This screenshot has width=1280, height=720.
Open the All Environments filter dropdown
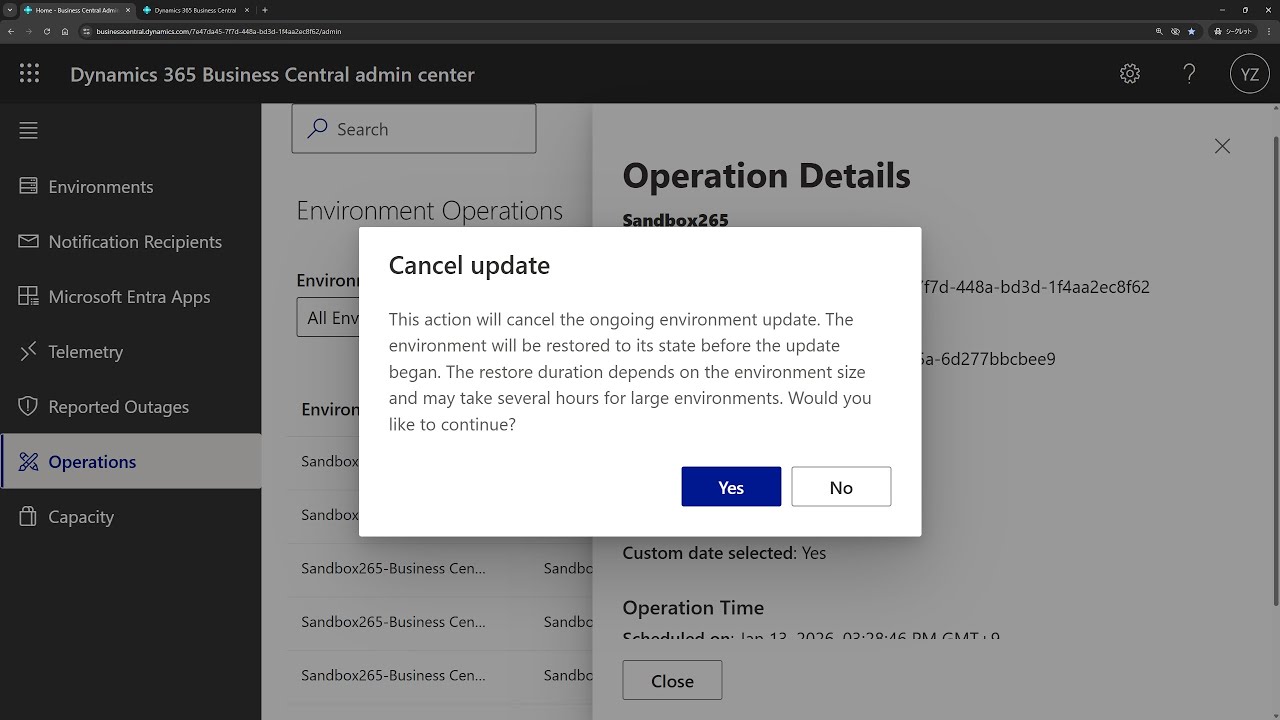pos(328,317)
